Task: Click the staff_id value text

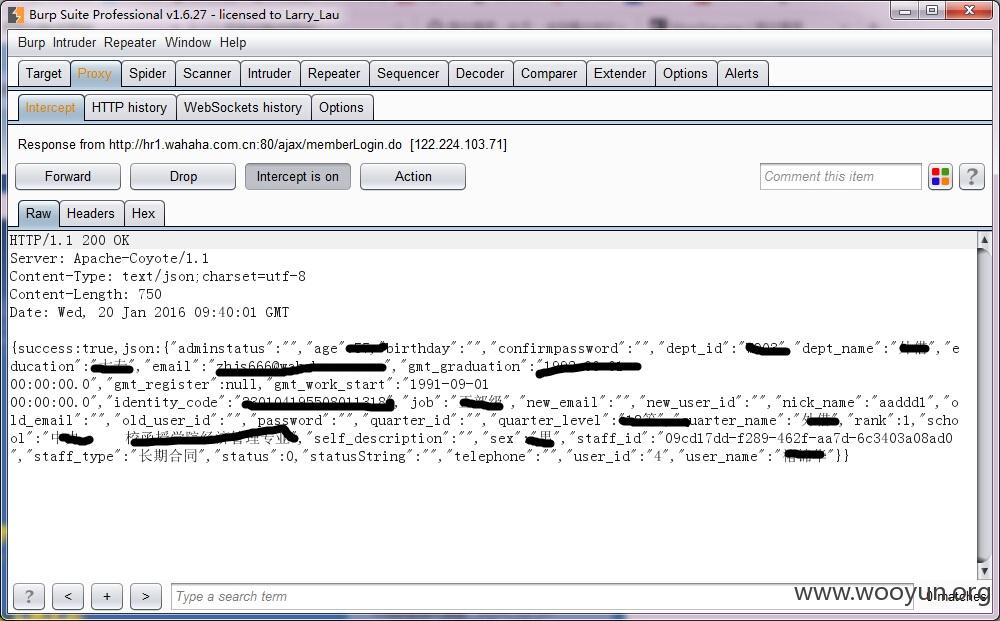Action: pyautogui.click(x=809, y=438)
